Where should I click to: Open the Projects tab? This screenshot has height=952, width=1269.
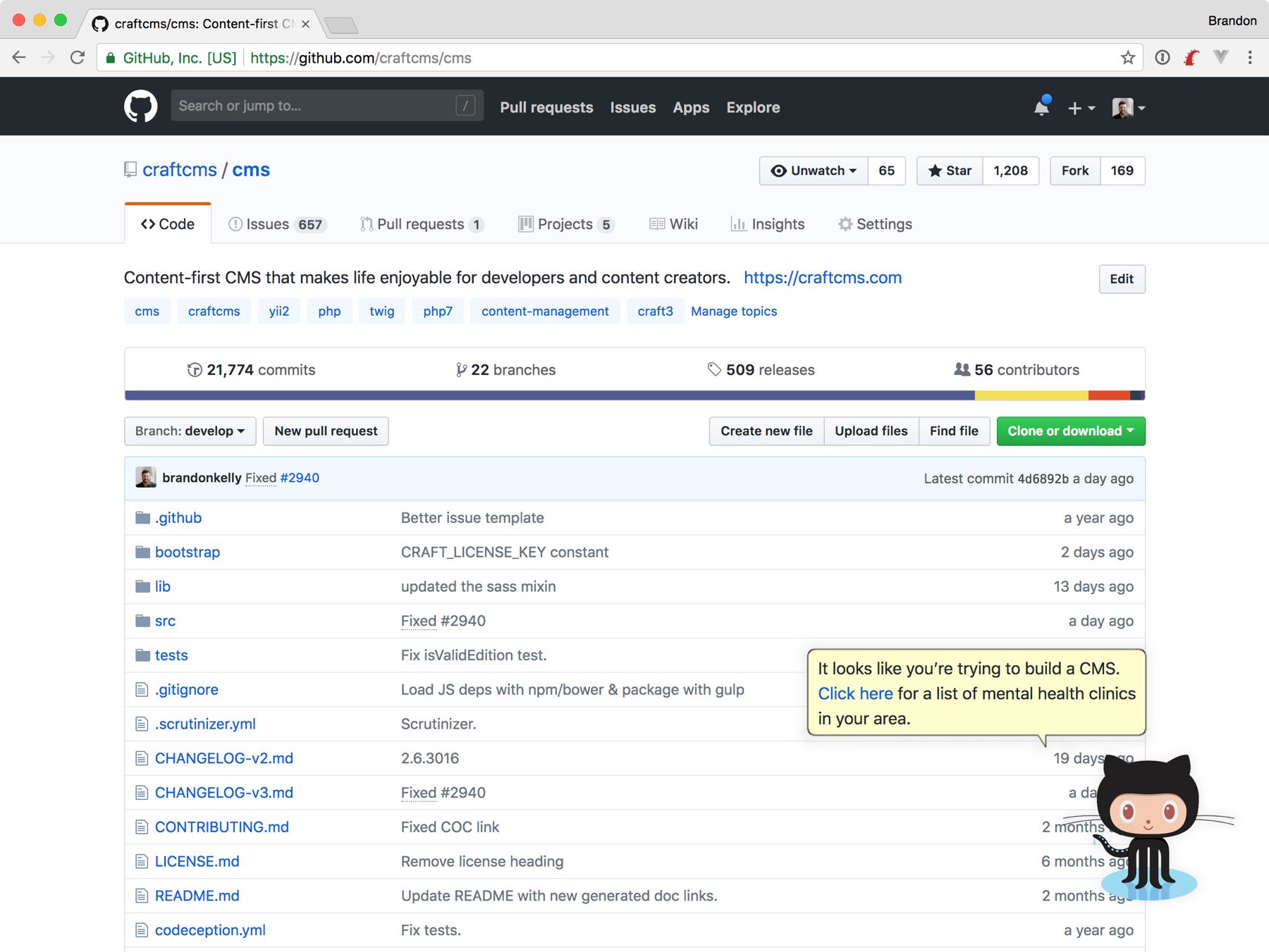pos(566,224)
